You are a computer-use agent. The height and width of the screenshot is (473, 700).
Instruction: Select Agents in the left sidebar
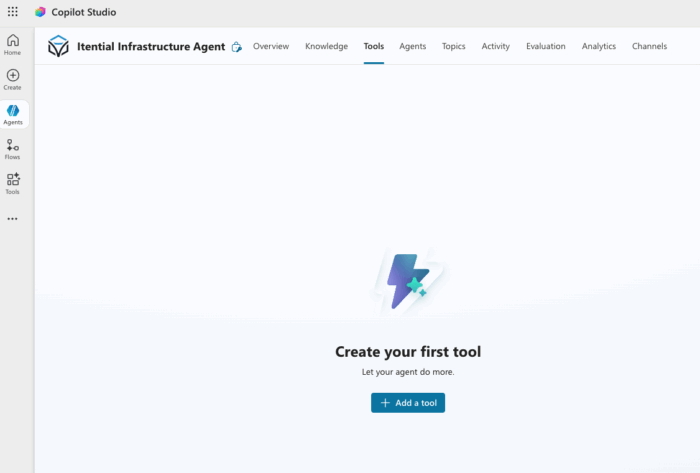click(13, 115)
